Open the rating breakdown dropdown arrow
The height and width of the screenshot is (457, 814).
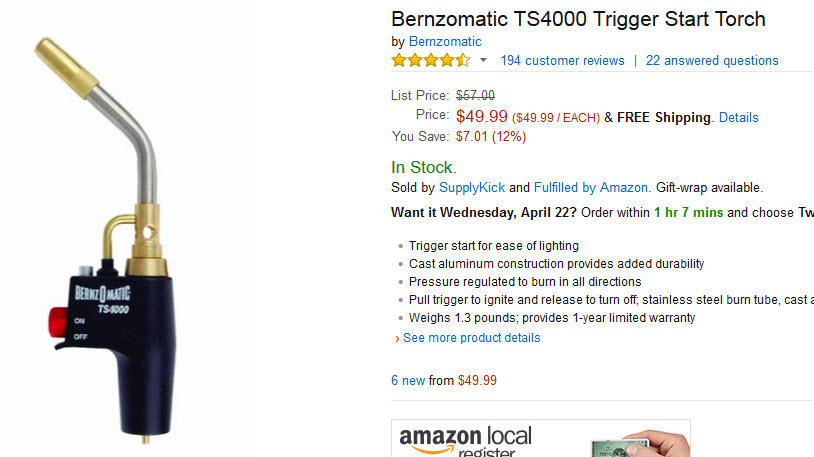(x=483, y=60)
